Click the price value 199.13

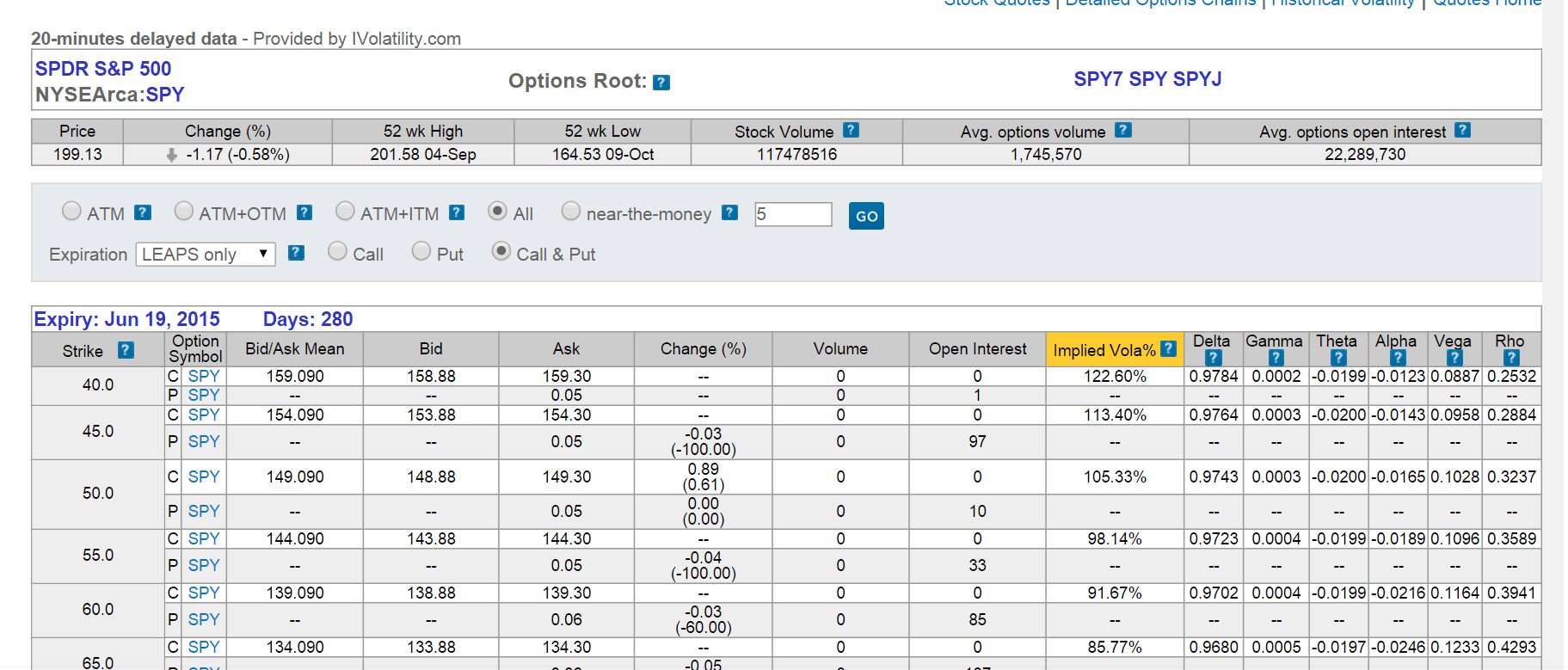[x=77, y=154]
